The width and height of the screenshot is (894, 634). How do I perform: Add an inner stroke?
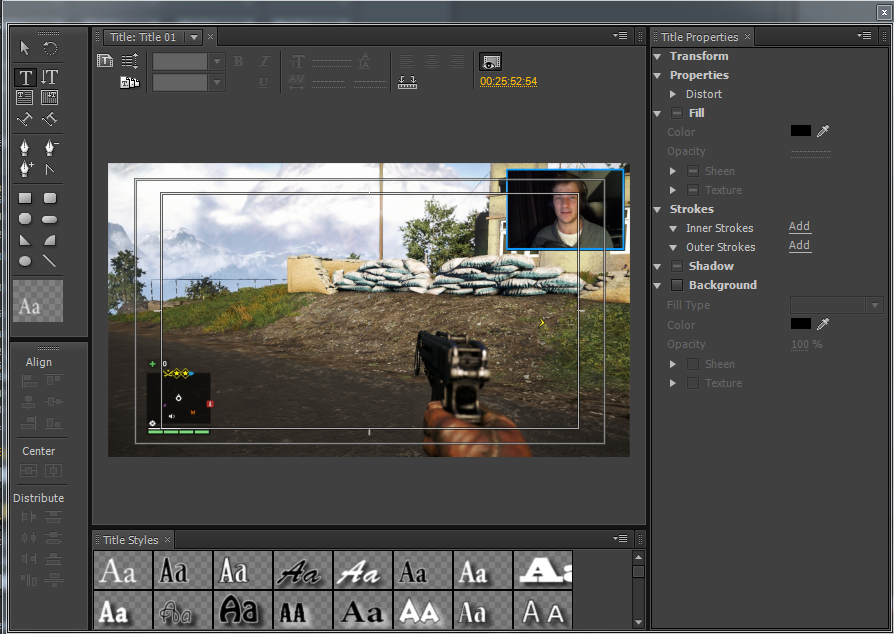[x=799, y=227]
